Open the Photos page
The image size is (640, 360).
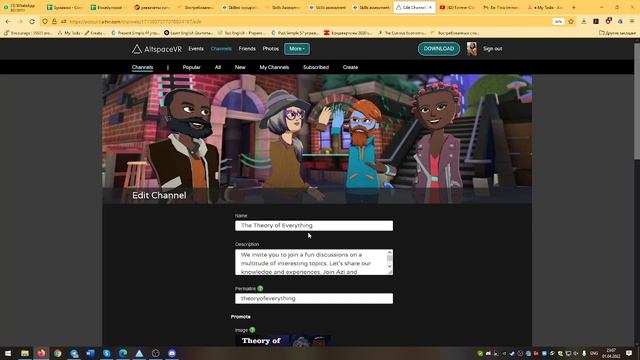[271, 49]
